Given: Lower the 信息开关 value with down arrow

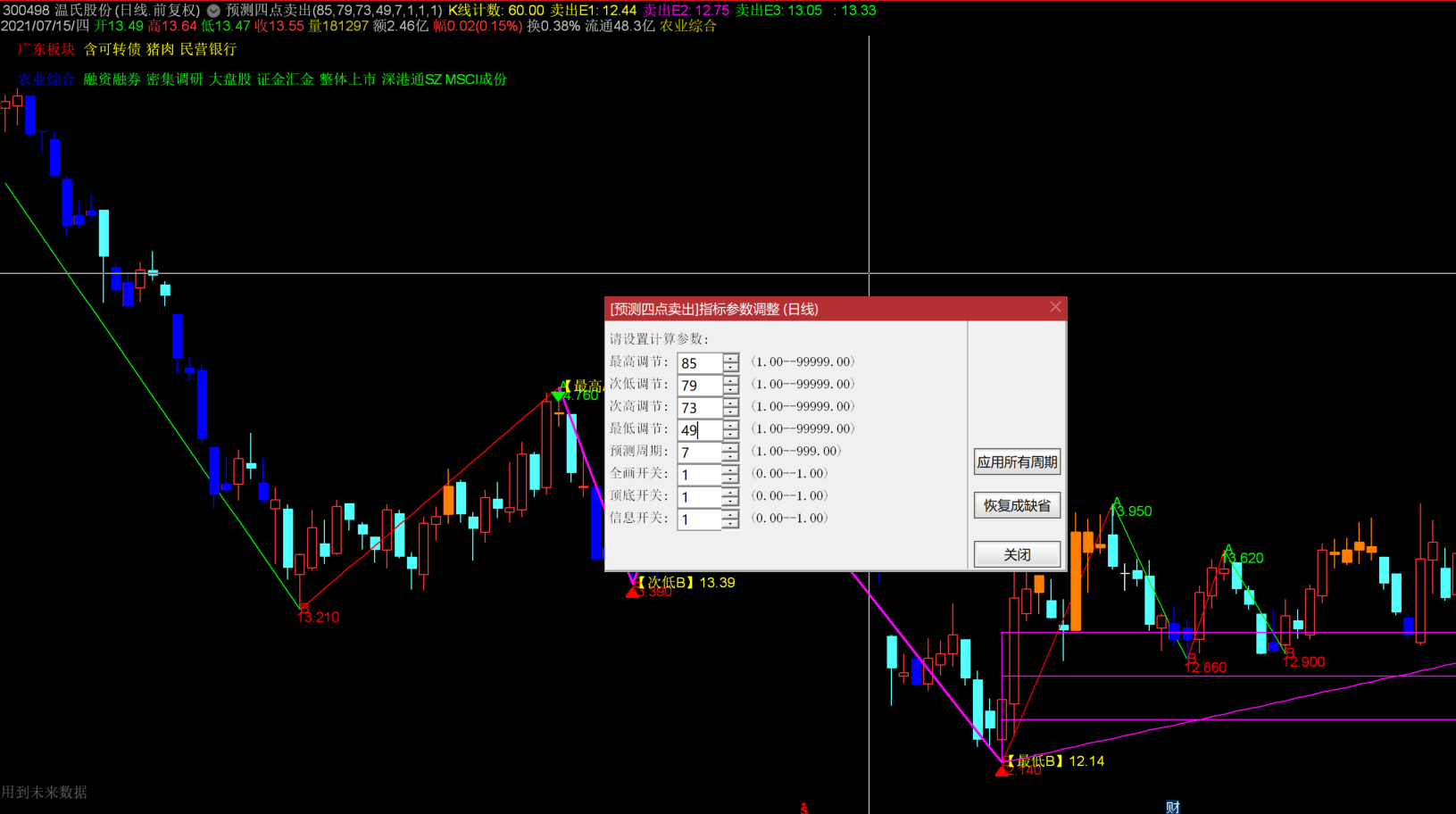Looking at the screenshot, I should (x=731, y=524).
